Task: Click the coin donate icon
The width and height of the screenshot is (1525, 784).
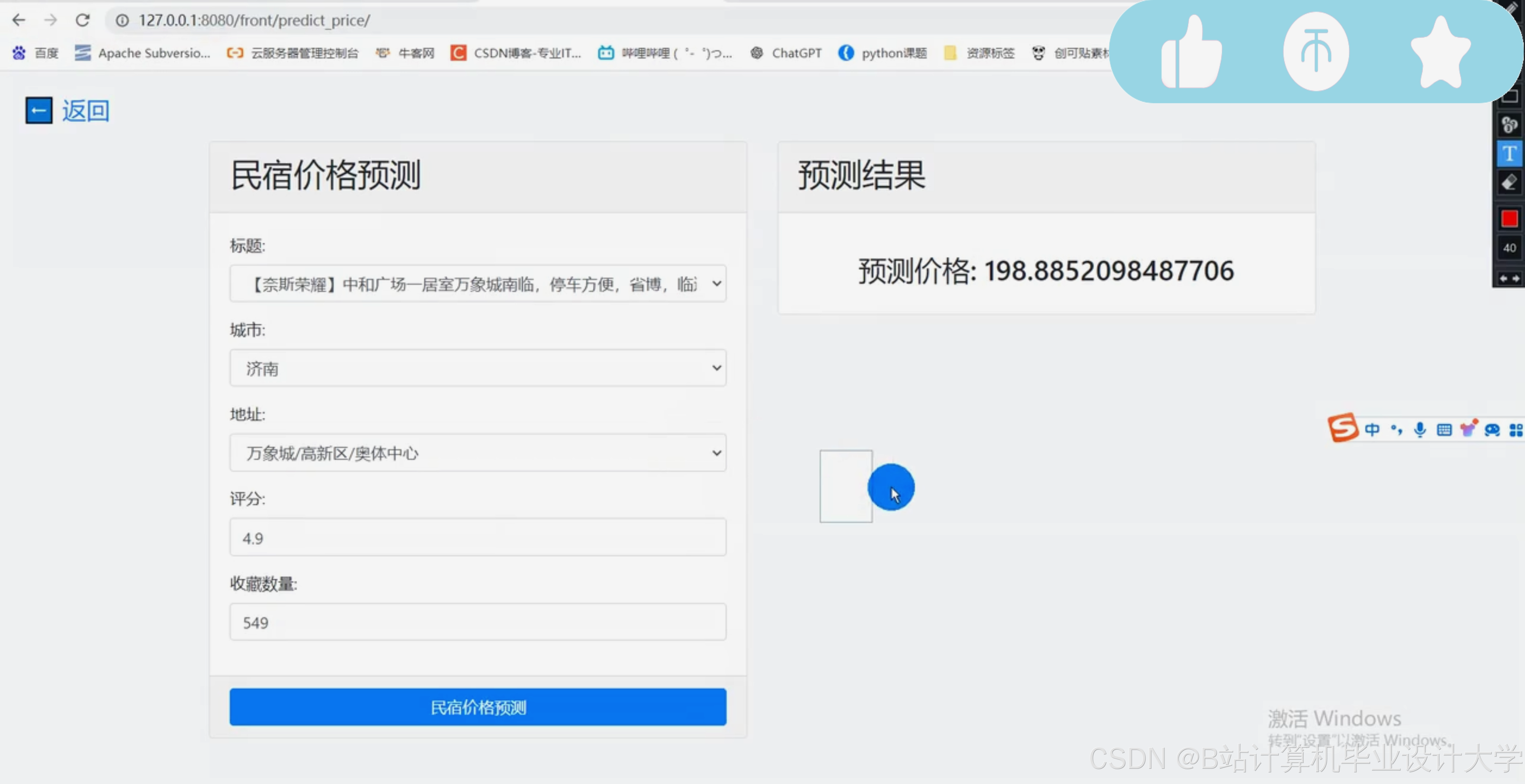Action: pos(1315,52)
